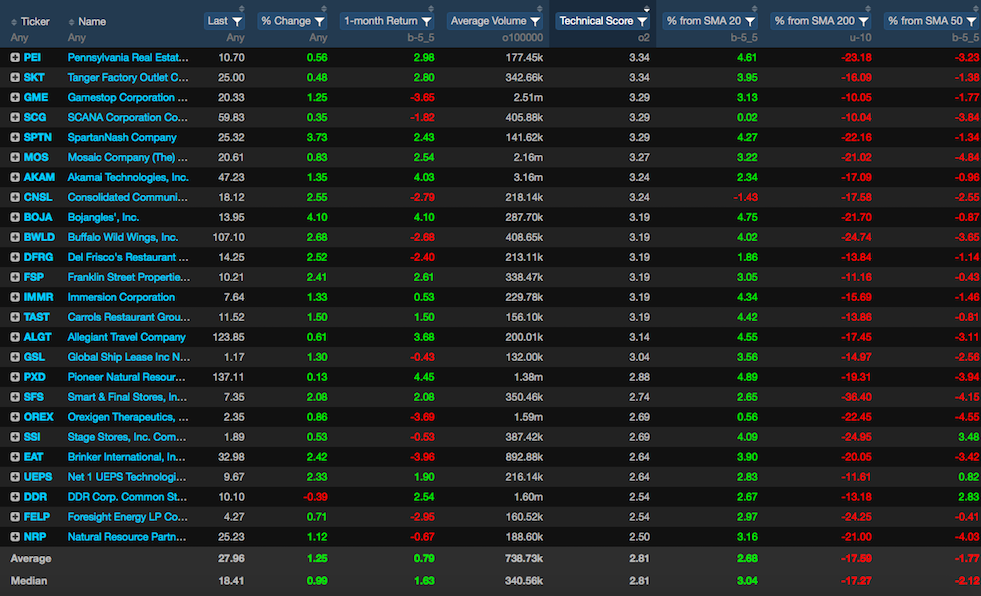Expand the PEI row plus icon
Viewport: 981px width, 596px height.
coord(15,58)
